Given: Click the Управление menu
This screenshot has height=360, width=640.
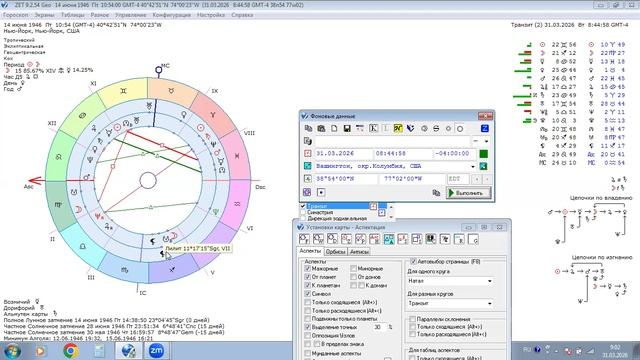Looking at the screenshot, I should tap(130, 15).
